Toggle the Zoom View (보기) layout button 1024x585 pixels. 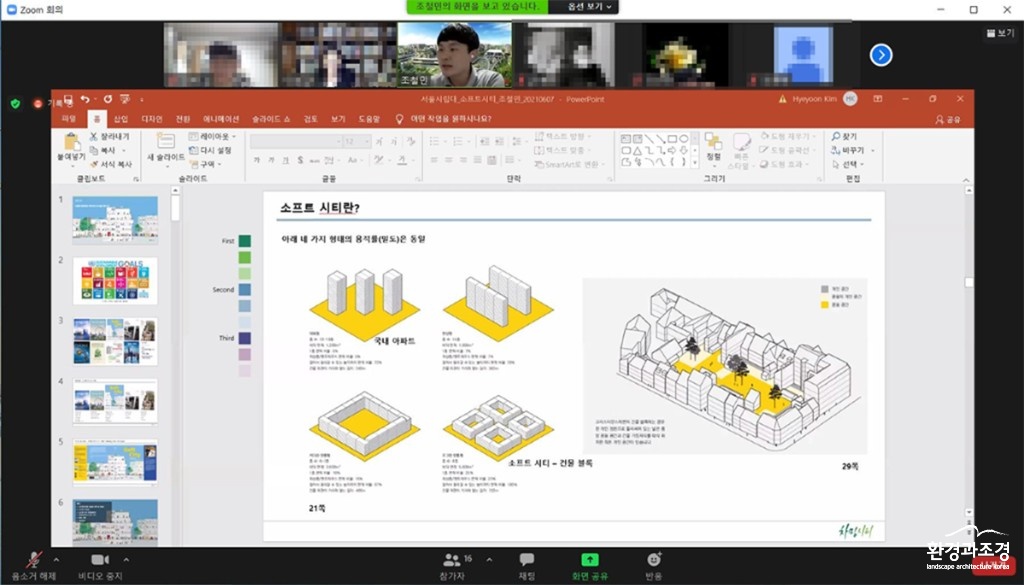click(1000, 33)
